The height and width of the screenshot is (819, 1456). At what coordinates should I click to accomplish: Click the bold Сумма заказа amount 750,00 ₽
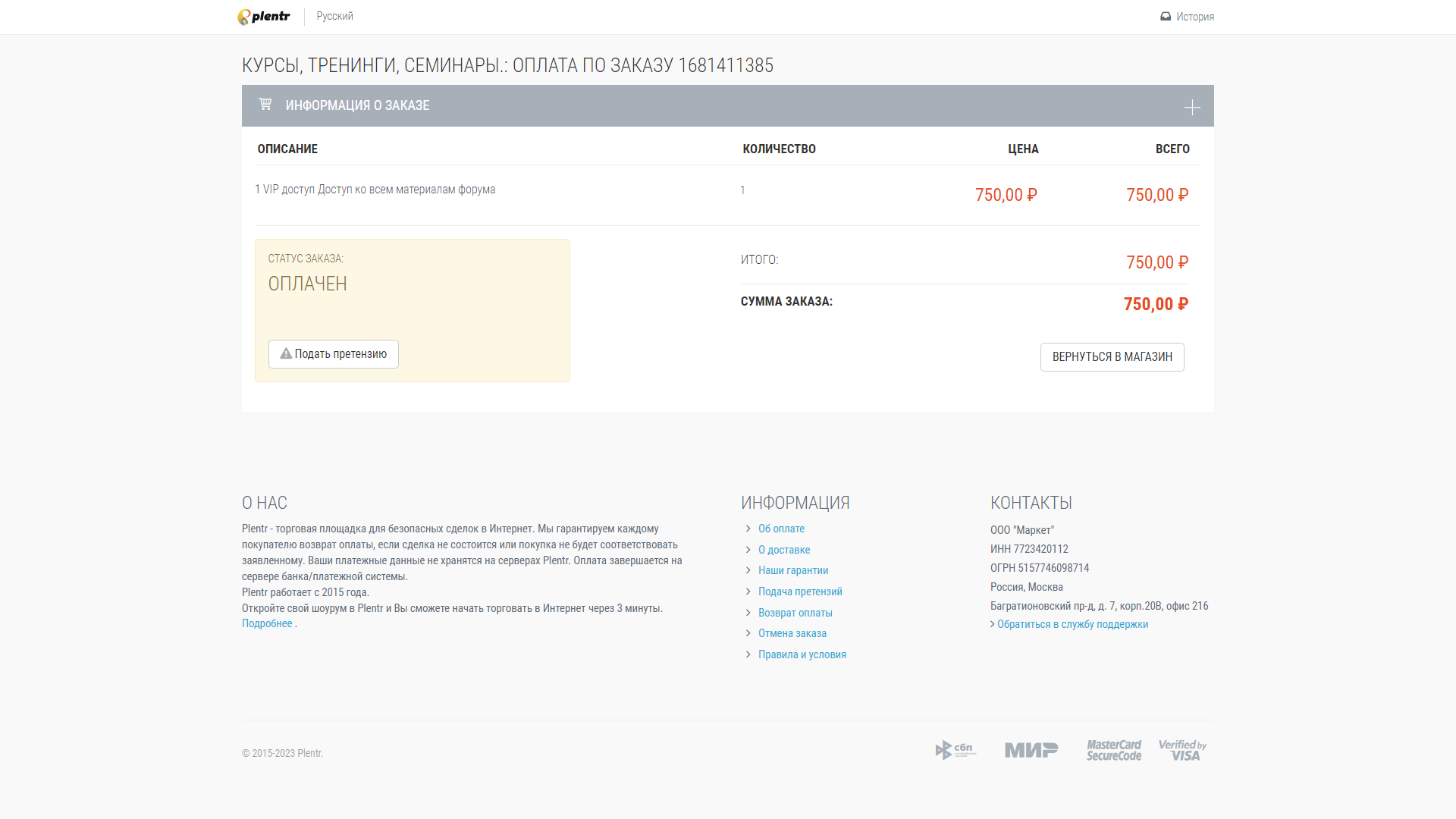1156,304
